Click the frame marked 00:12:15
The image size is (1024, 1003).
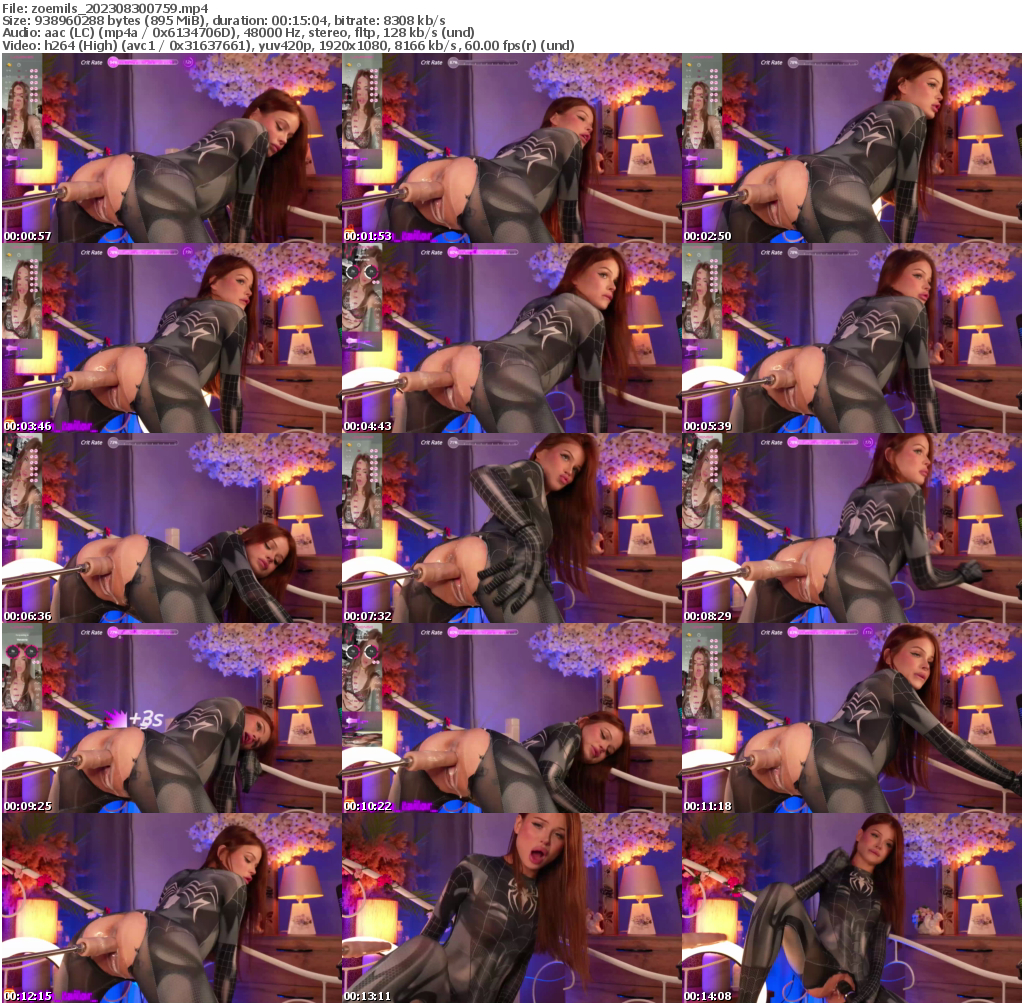[x=170, y=907]
